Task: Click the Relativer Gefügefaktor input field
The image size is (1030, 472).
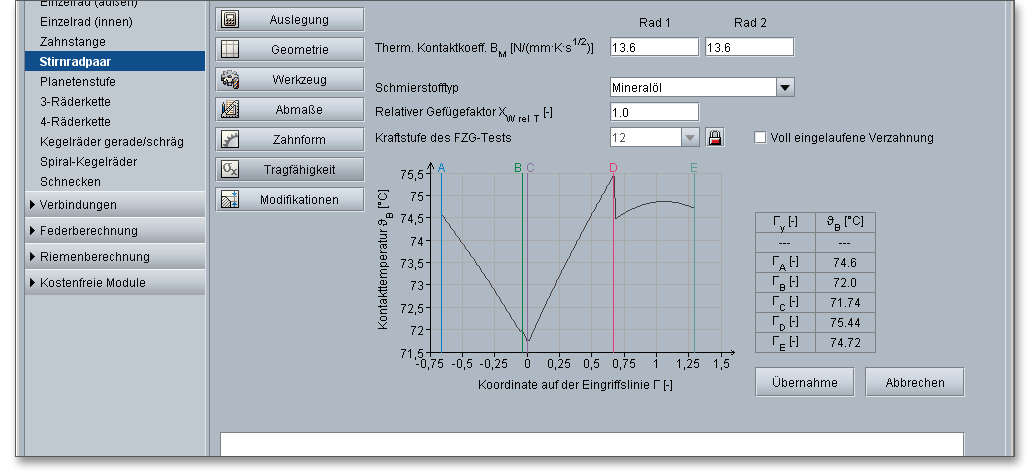Action: coord(654,112)
